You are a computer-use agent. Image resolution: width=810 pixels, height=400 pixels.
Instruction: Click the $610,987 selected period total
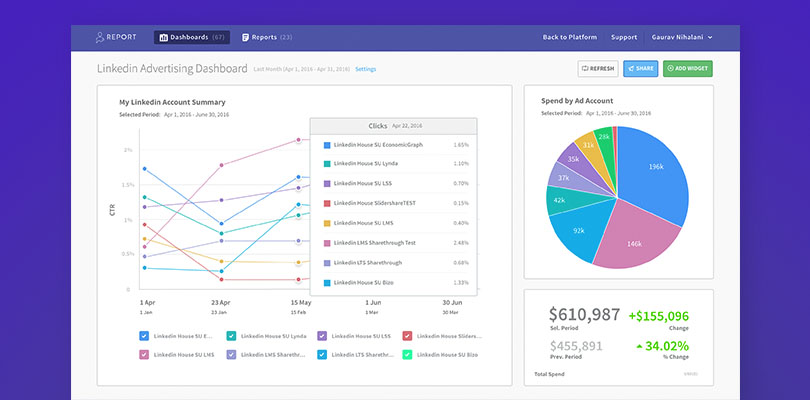[x=584, y=314]
